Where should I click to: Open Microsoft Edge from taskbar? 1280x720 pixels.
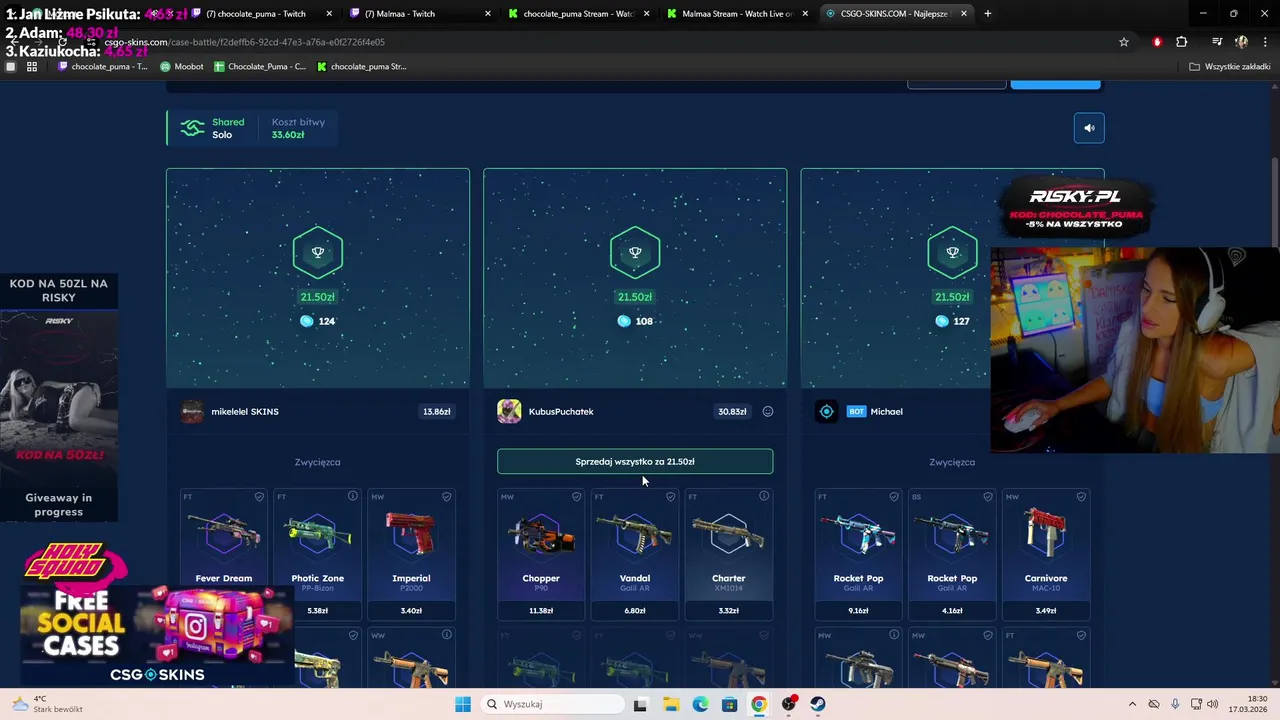click(700, 704)
